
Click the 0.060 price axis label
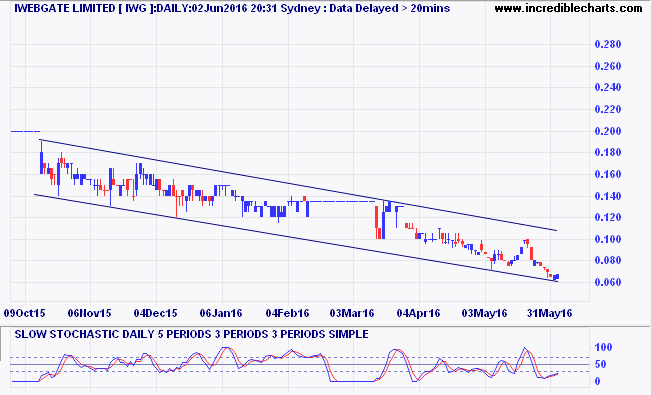coord(608,282)
